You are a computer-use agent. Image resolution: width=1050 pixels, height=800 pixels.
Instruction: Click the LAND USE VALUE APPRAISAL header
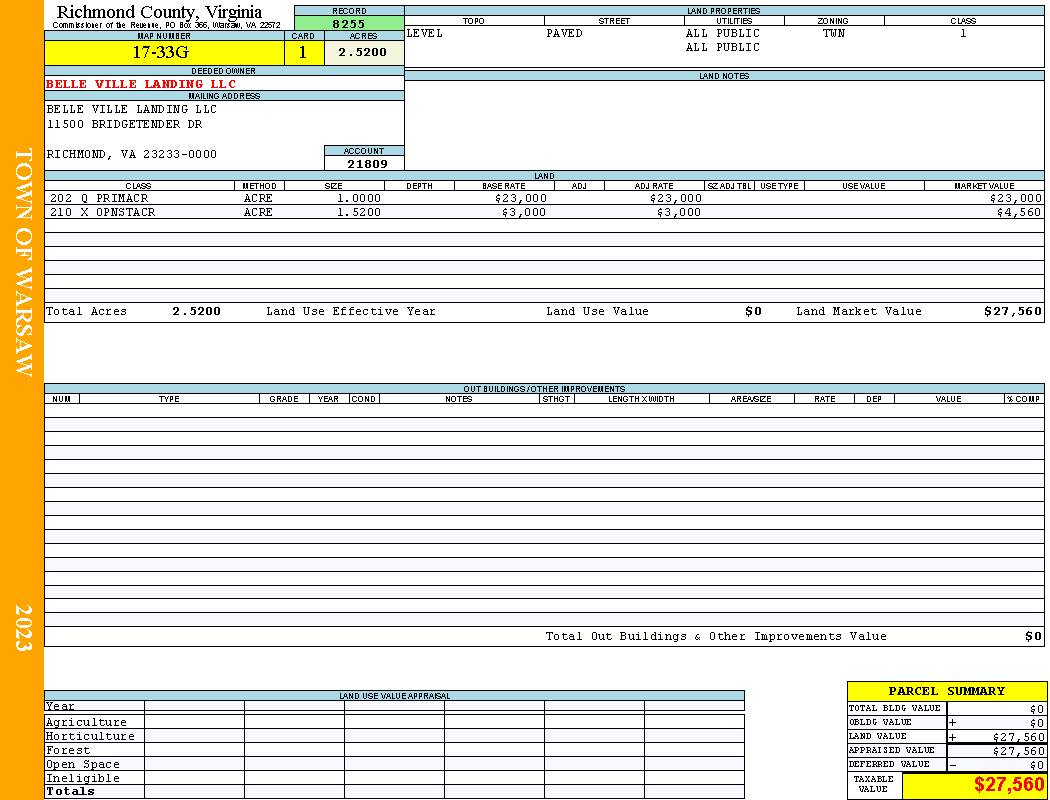coord(394,696)
